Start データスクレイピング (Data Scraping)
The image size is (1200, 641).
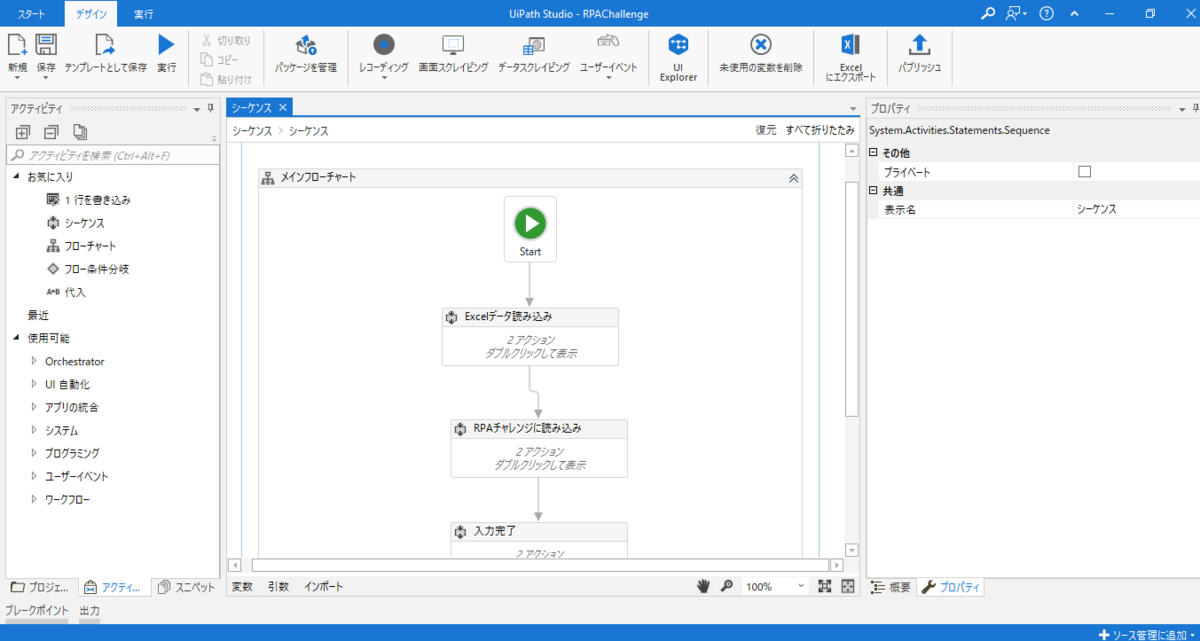tap(534, 52)
